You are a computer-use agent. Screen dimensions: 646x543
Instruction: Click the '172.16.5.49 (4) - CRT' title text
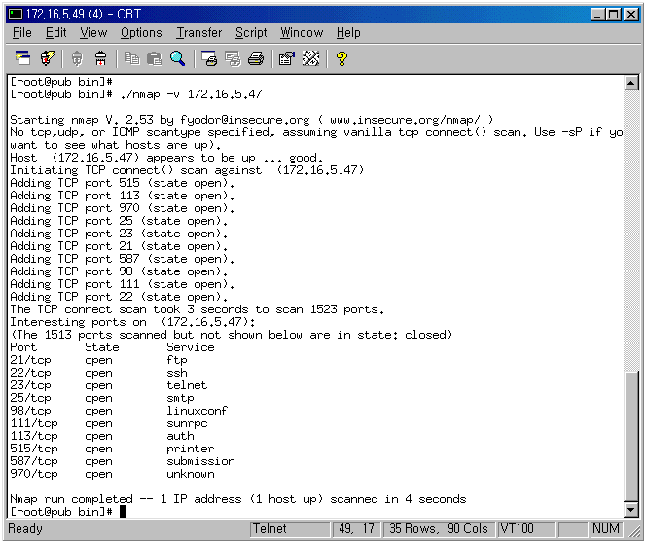83,14
